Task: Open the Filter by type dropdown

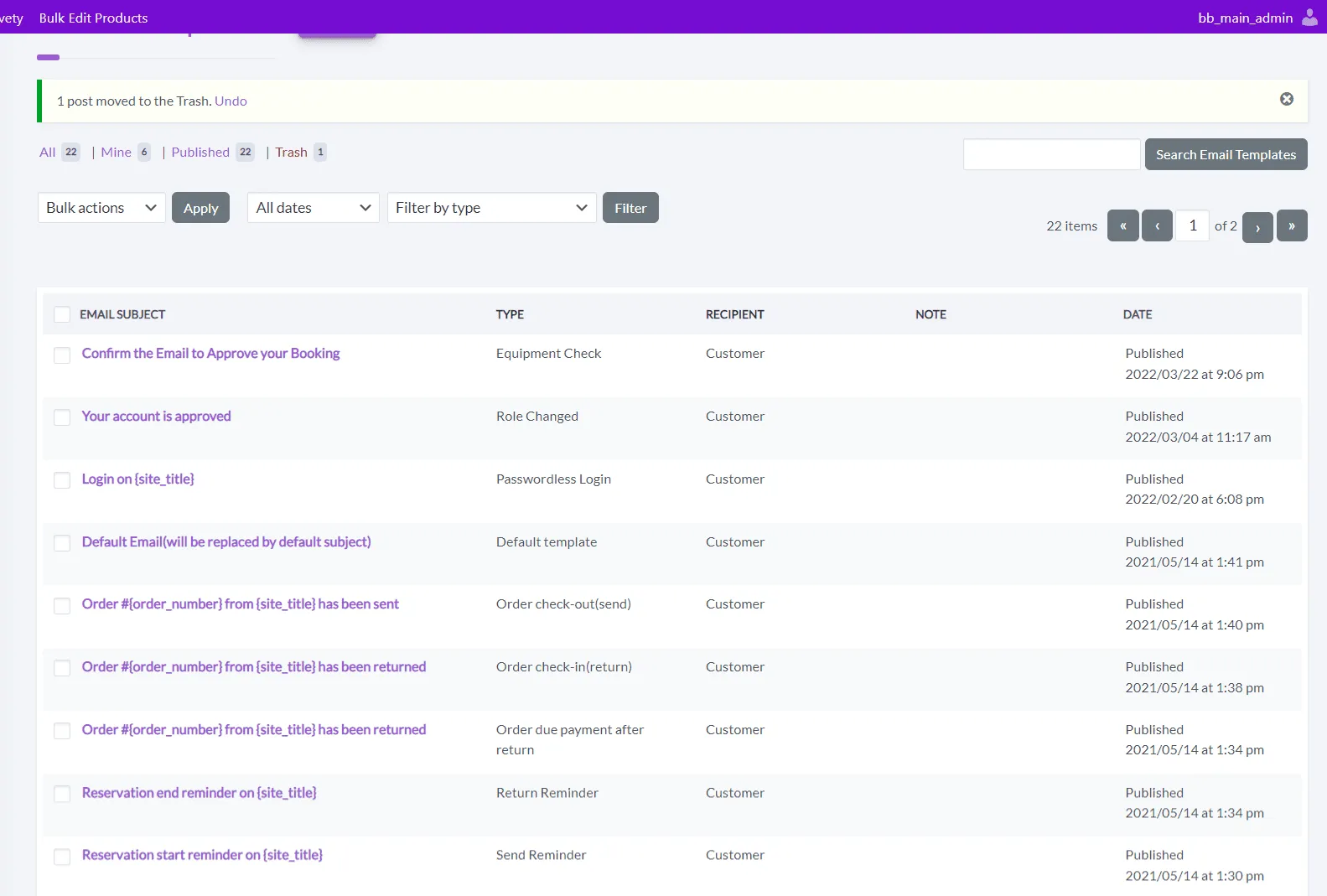Action: [491, 208]
